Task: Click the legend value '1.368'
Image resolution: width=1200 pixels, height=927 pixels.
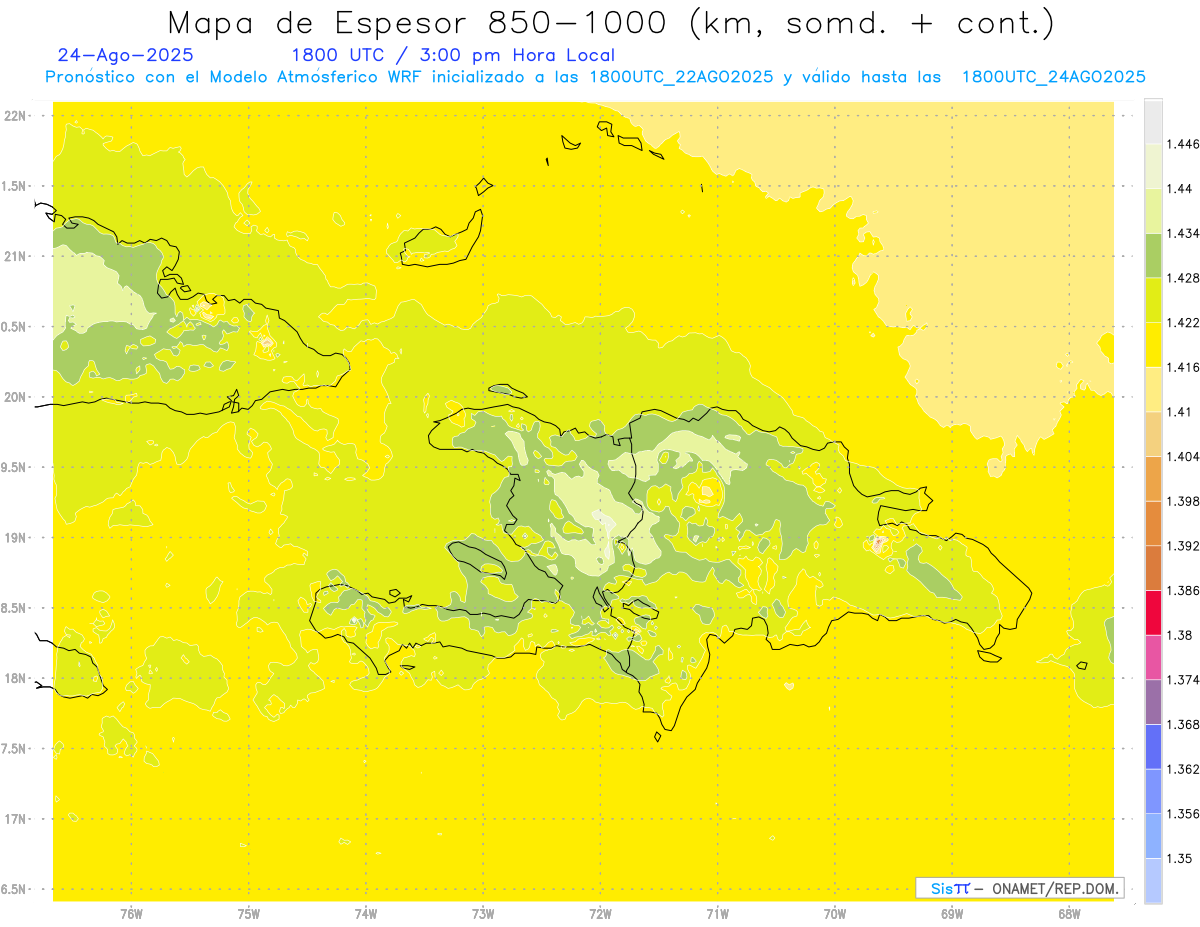Action: coord(1182,724)
